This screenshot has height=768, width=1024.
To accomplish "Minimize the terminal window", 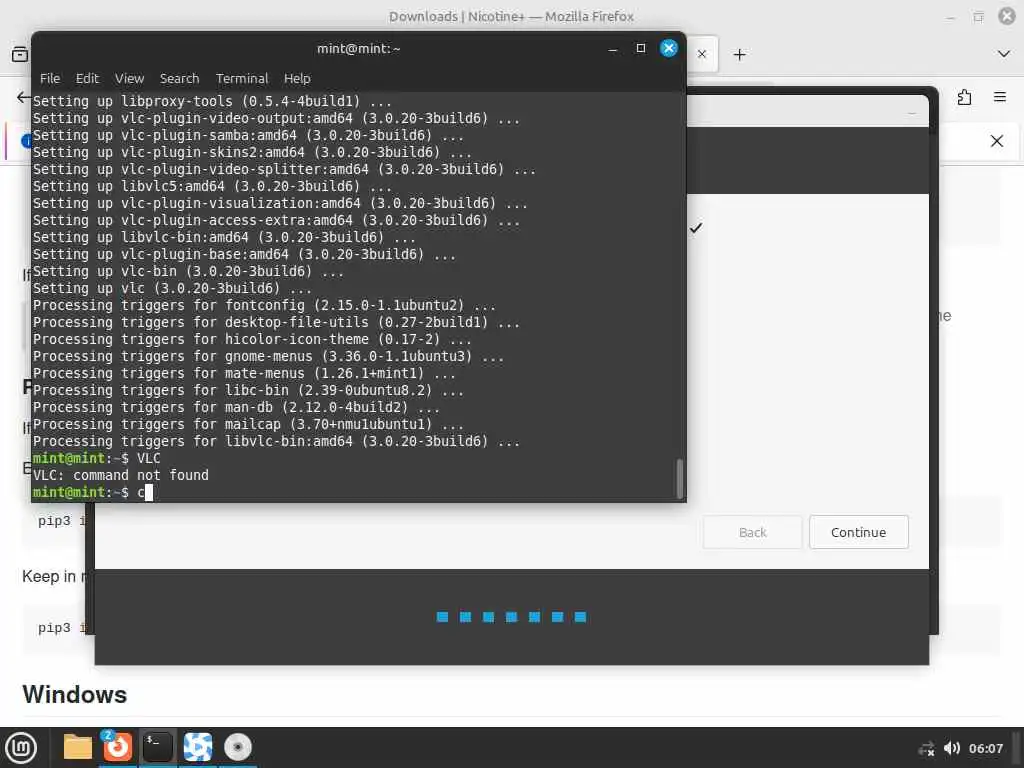I will pos(613,49).
